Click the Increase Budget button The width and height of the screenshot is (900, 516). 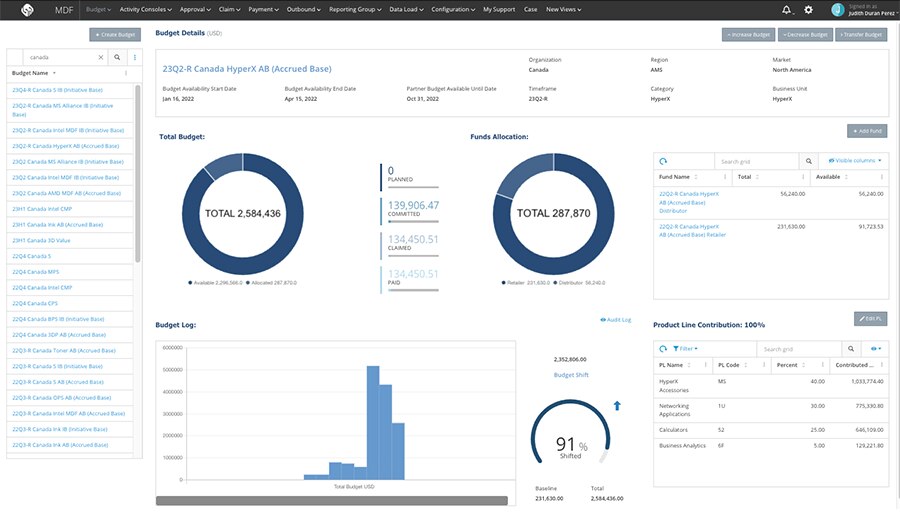748,34
